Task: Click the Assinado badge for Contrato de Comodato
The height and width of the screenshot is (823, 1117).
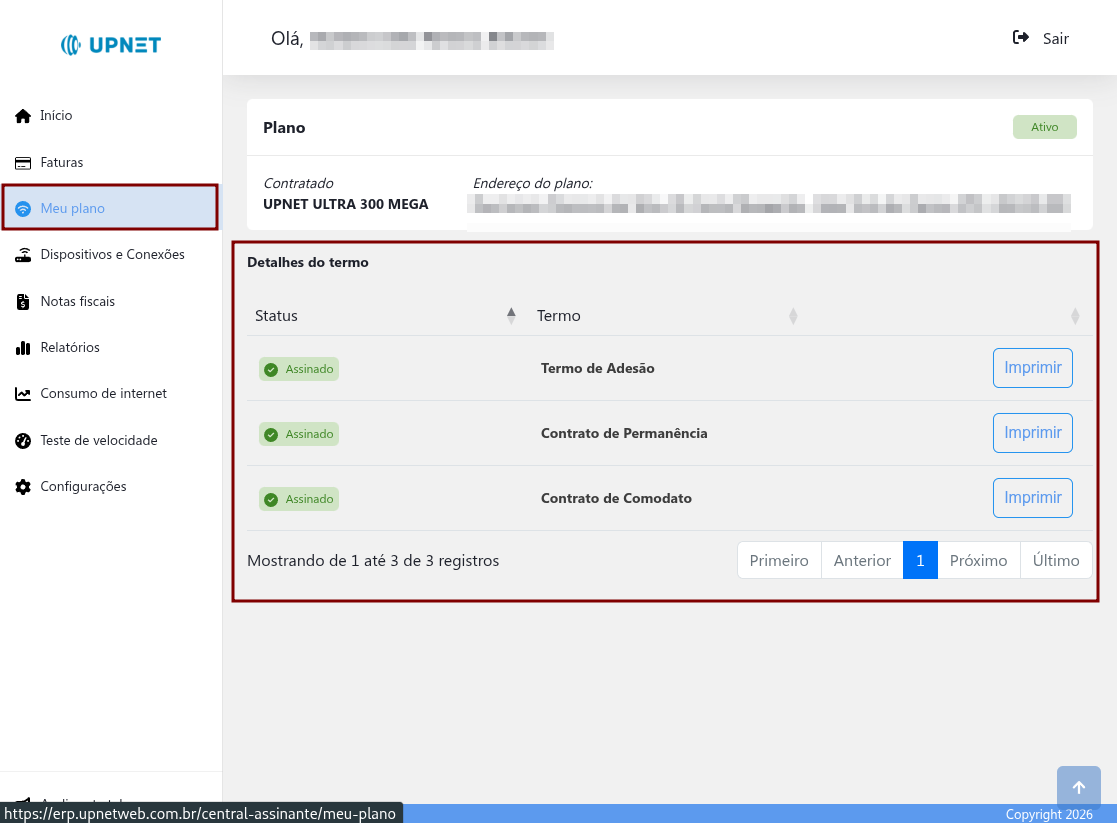Action: (298, 498)
